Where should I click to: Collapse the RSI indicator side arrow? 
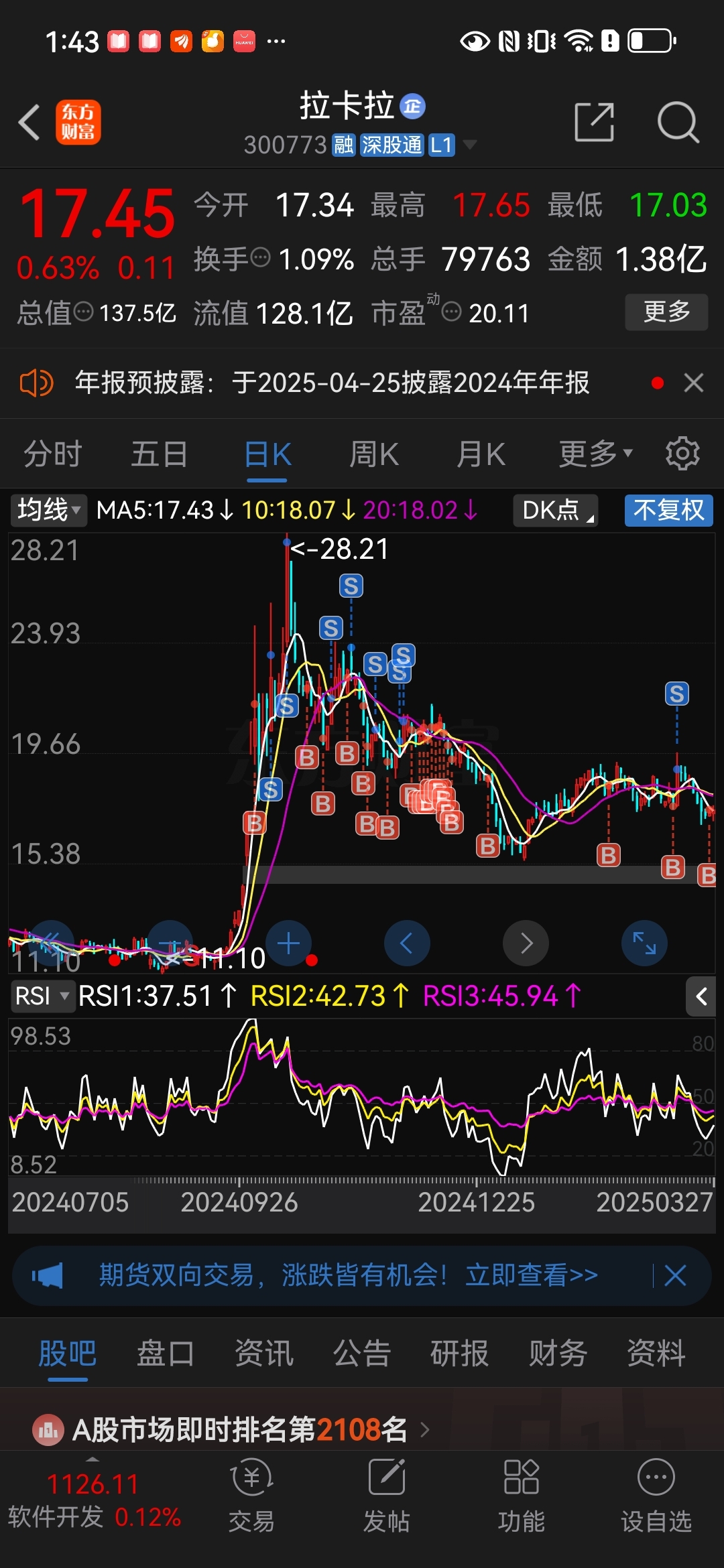click(701, 996)
